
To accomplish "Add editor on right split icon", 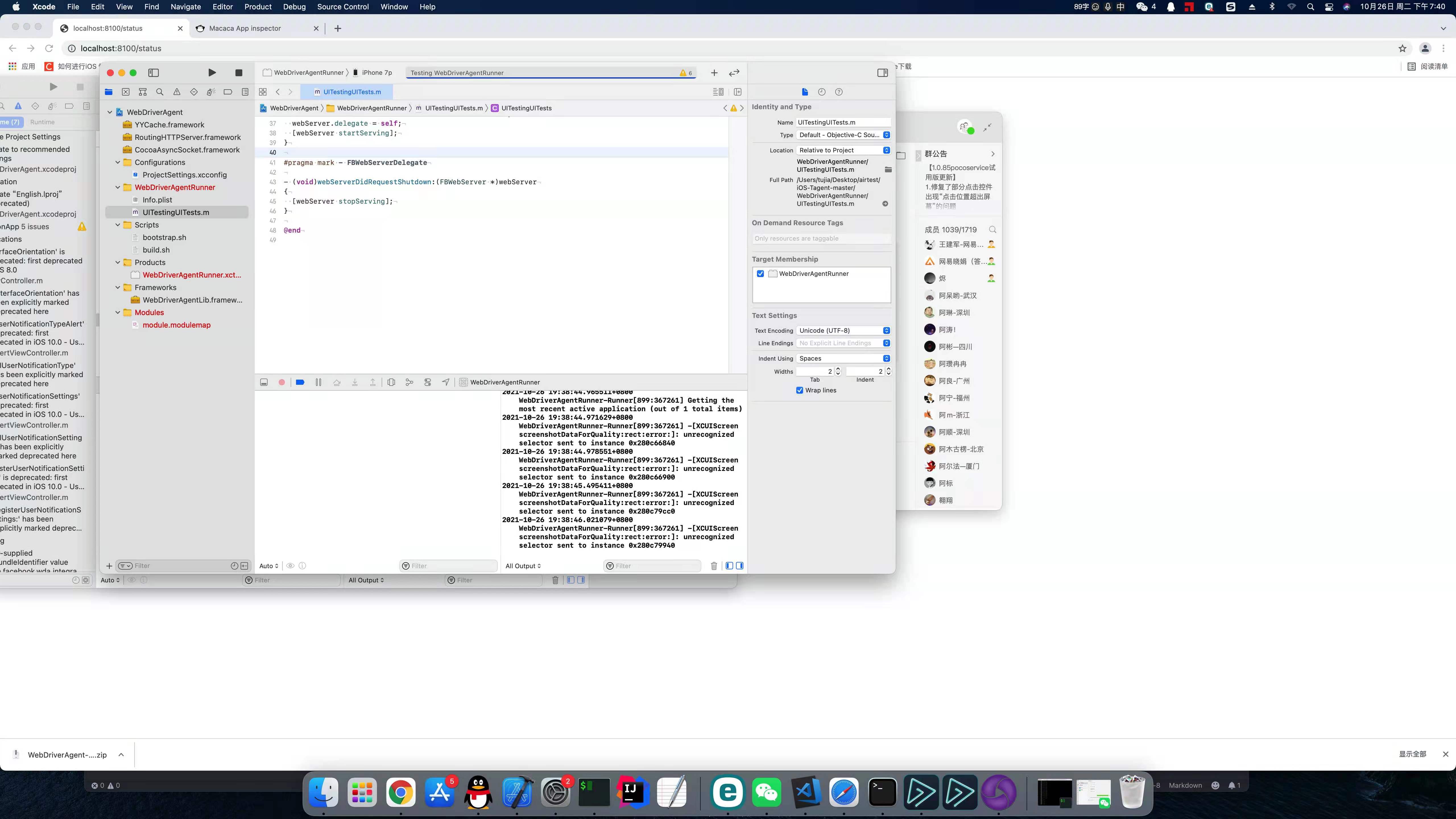I will (738, 92).
